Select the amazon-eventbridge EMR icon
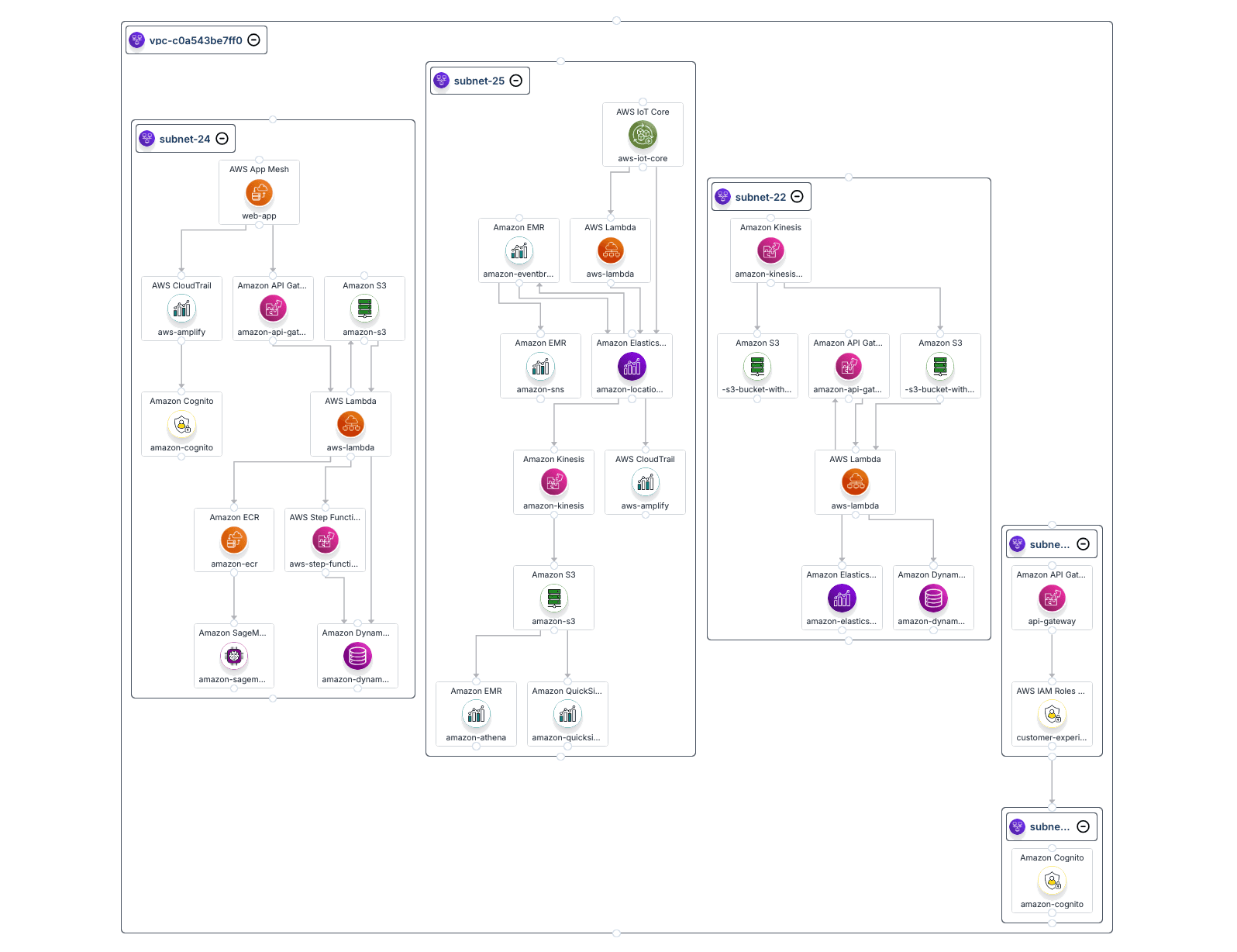Screen dimensions: 1237x952 click(x=519, y=250)
